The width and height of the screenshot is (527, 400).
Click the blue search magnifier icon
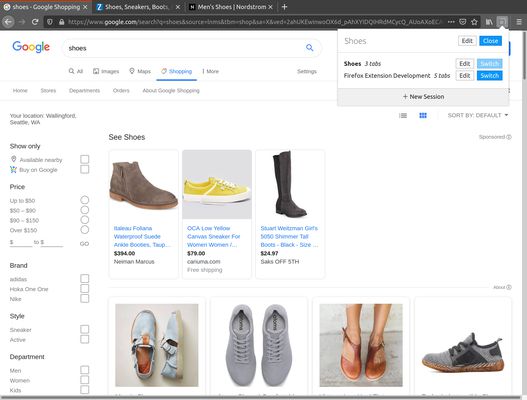(x=310, y=48)
